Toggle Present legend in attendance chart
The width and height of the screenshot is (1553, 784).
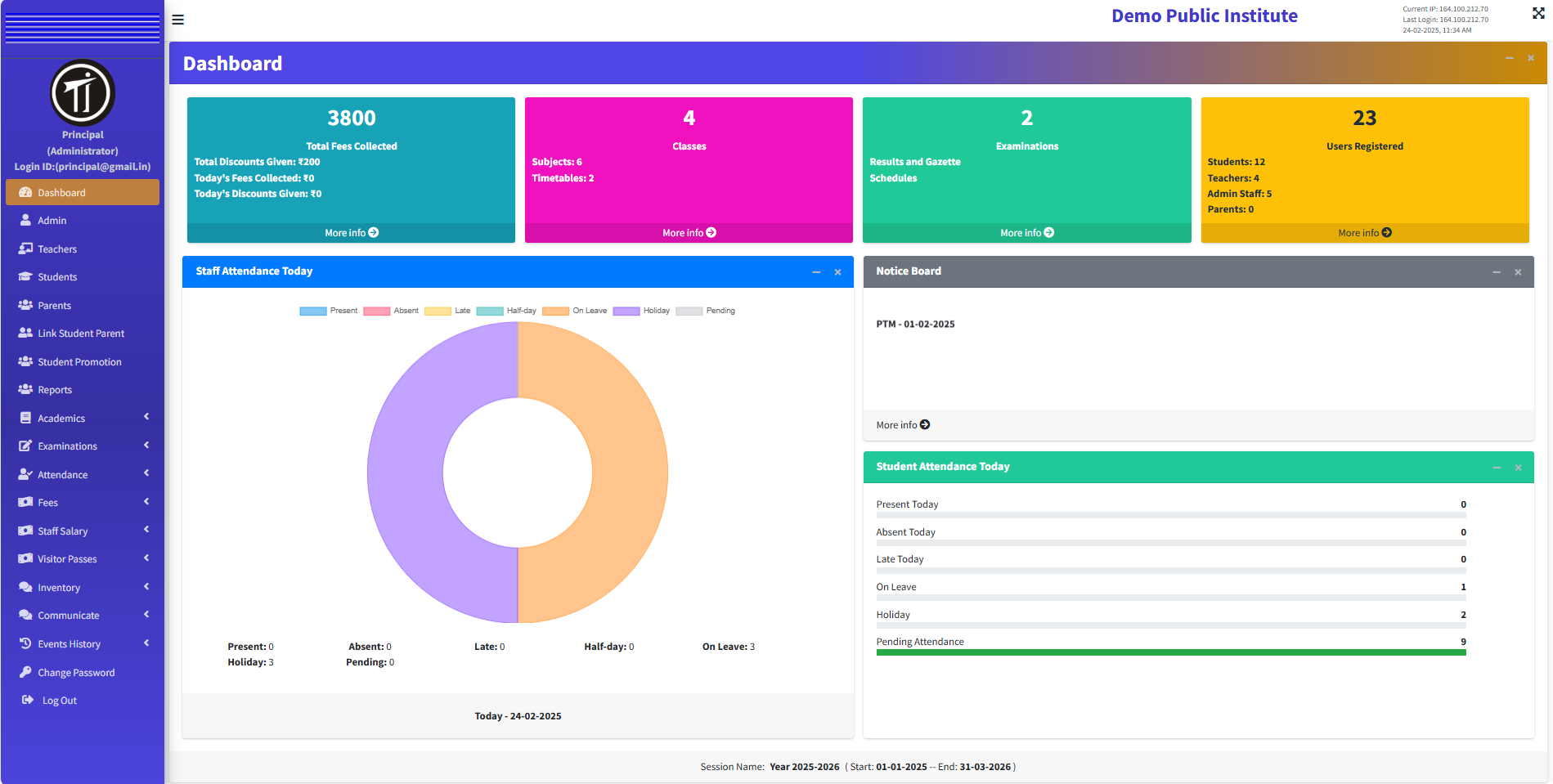(x=329, y=311)
